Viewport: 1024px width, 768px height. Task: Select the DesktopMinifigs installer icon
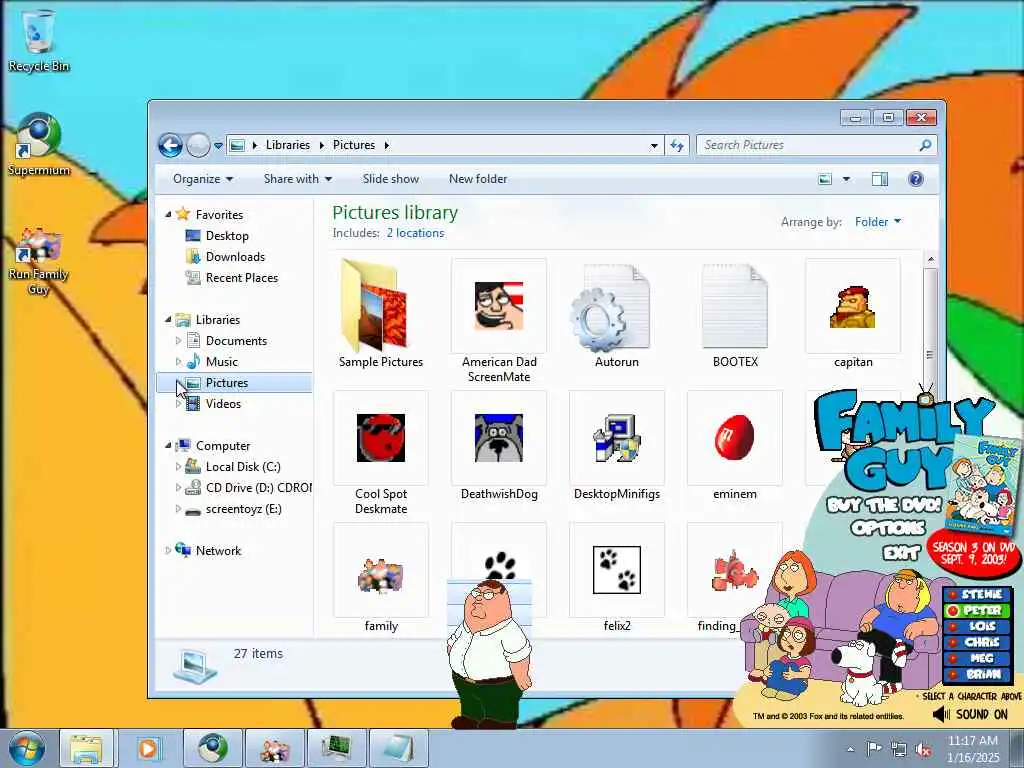(x=616, y=438)
